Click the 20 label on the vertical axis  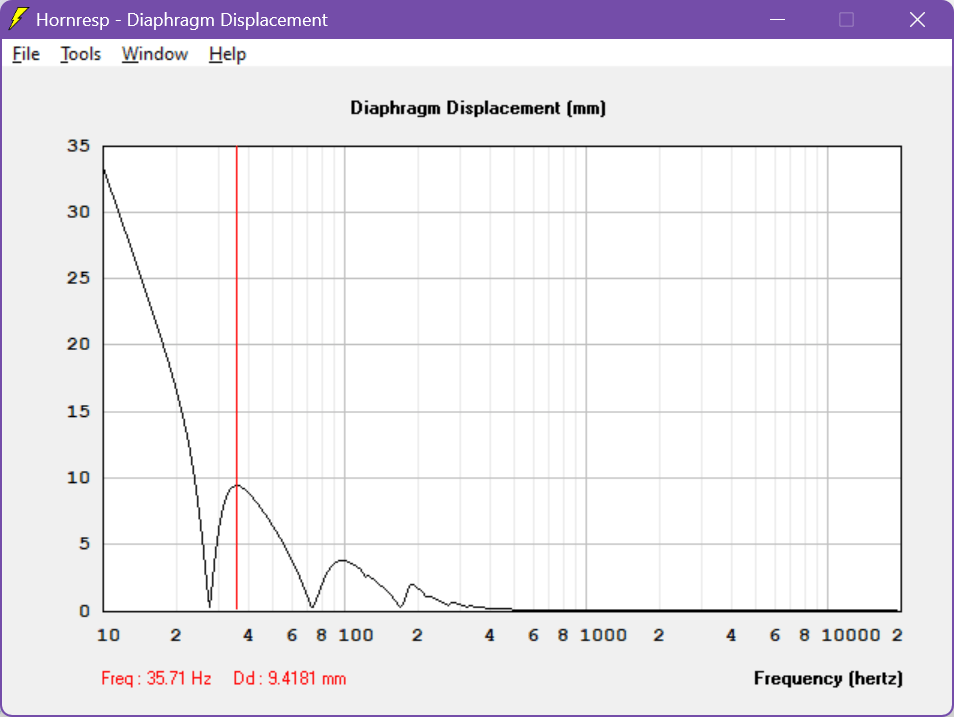pos(78,345)
